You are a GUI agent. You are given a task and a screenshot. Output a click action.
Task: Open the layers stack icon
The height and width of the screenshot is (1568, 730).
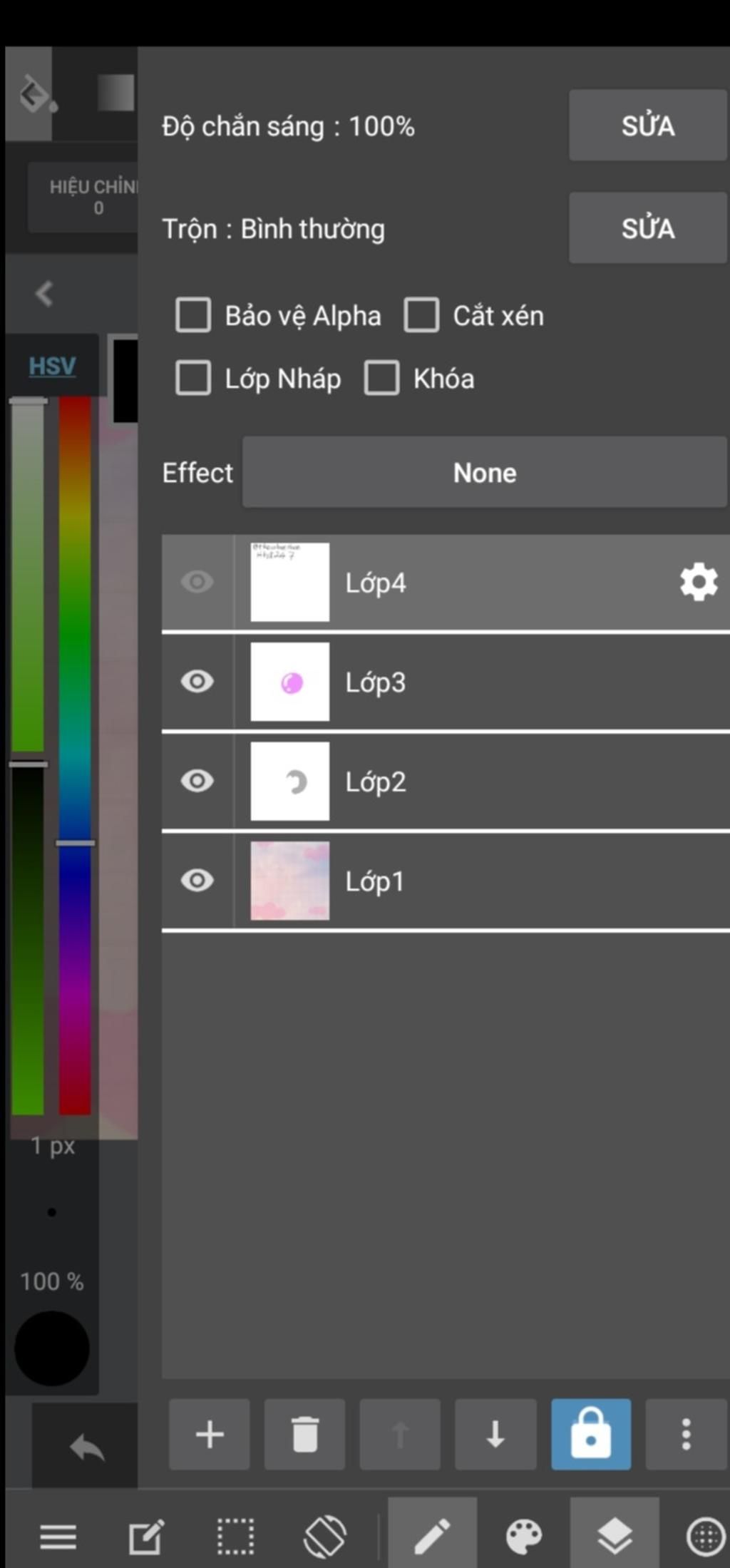[615, 1535]
